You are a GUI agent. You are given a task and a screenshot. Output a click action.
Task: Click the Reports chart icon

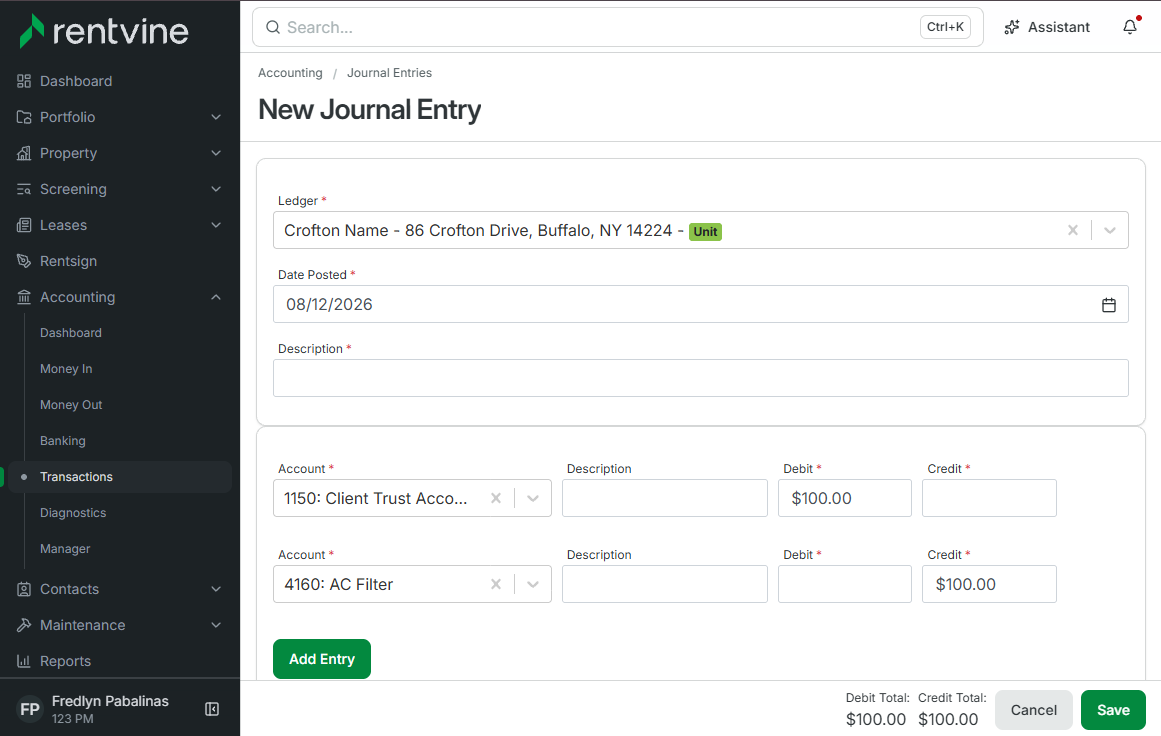pyautogui.click(x=24, y=661)
